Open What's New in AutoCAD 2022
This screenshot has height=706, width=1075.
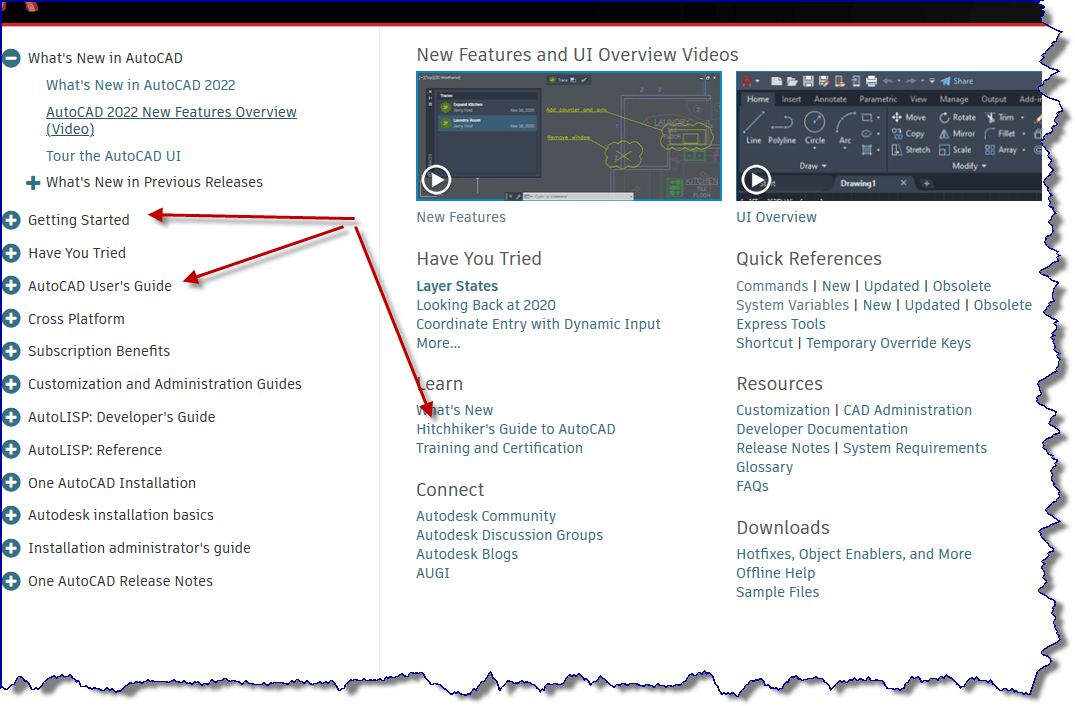point(141,85)
